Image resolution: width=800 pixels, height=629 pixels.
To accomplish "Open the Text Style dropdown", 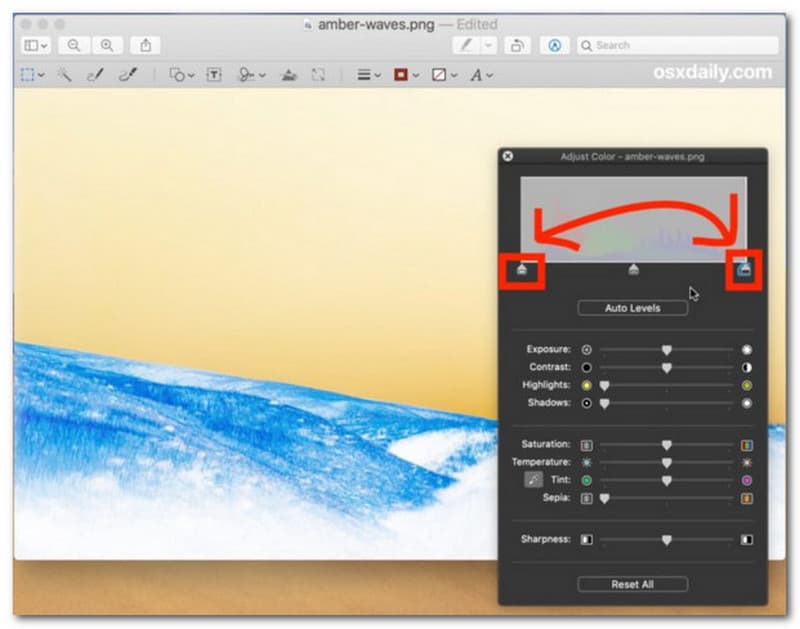I will (482, 75).
